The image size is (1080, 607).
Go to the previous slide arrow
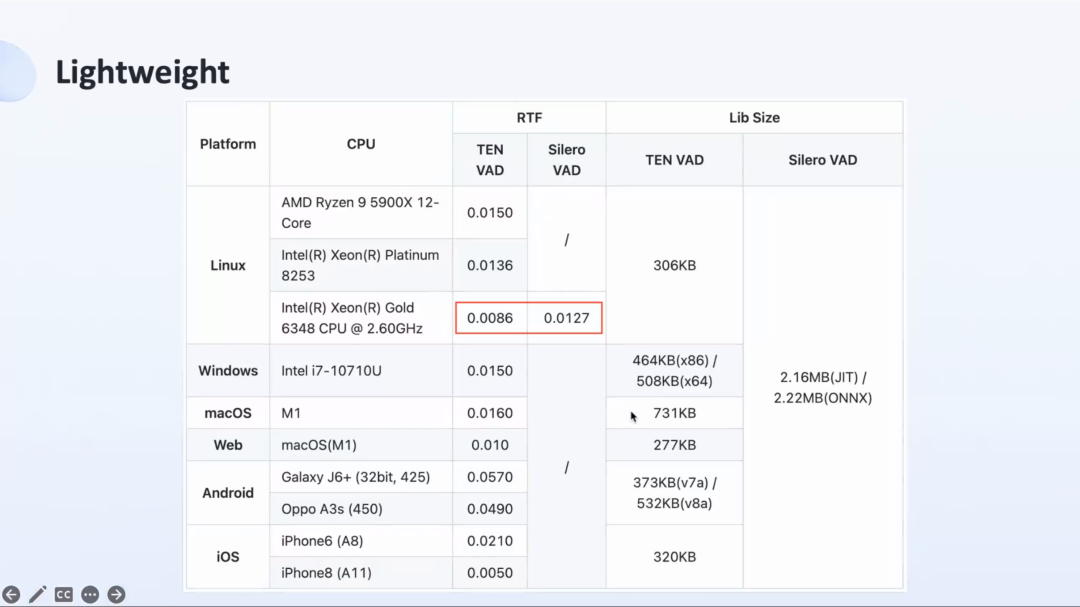coord(11,594)
